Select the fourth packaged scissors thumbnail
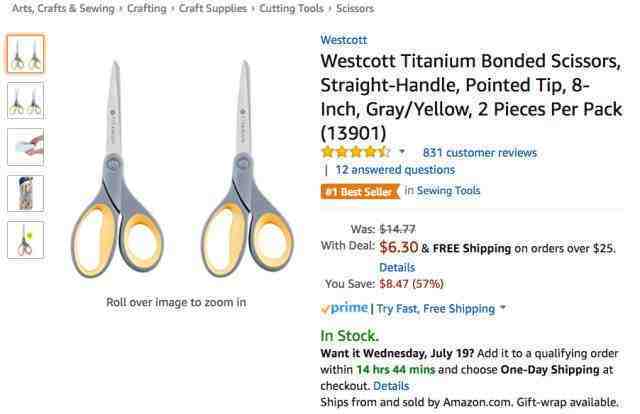Viewport: 640px width, 414px height. (x=25, y=193)
